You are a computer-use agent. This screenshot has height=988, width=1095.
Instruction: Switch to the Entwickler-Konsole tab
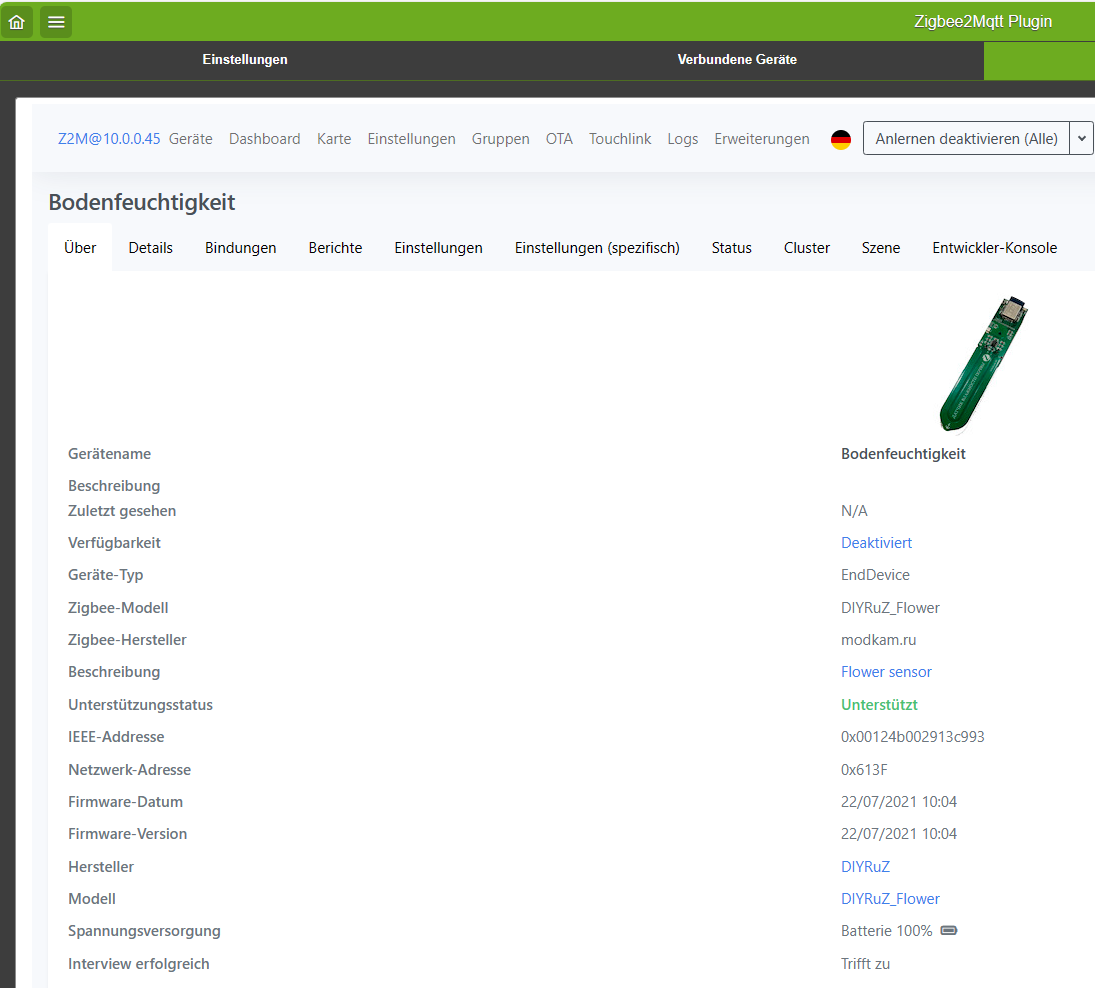(x=994, y=248)
